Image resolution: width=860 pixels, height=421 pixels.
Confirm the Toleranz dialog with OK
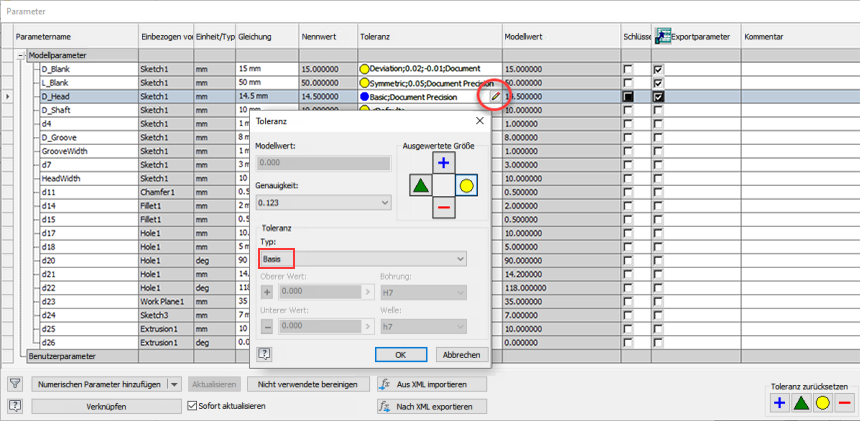(x=400, y=355)
